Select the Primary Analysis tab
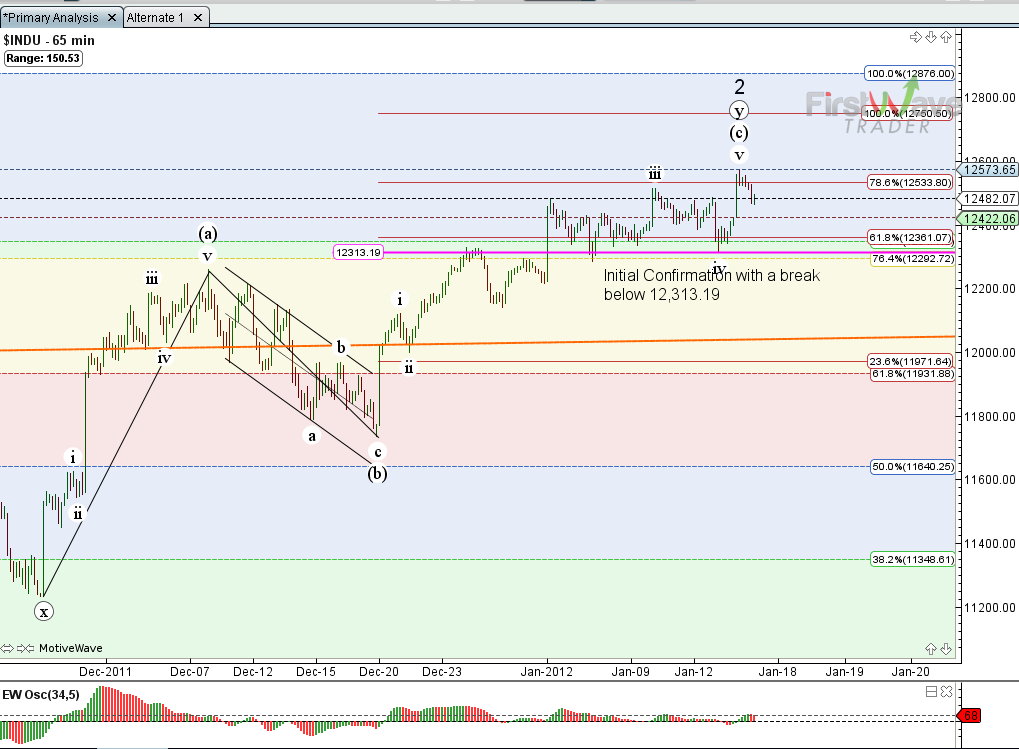Image resolution: width=1019 pixels, height=749 pixels. pyautogui.click(x=52, y=18)
